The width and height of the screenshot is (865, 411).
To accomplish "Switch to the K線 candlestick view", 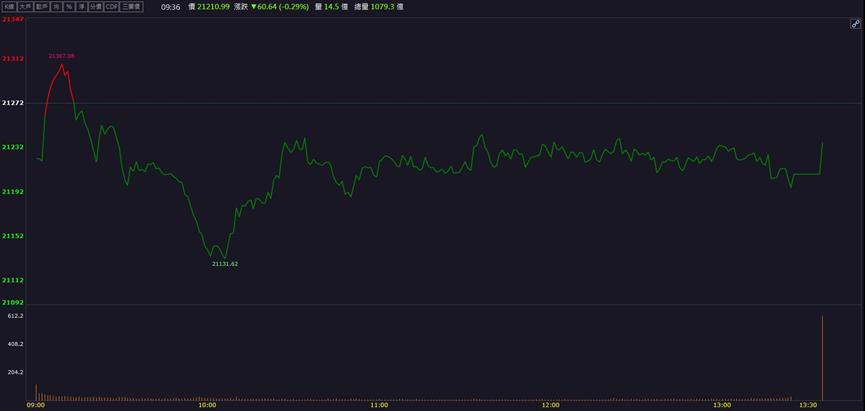I will click(9, 7).
